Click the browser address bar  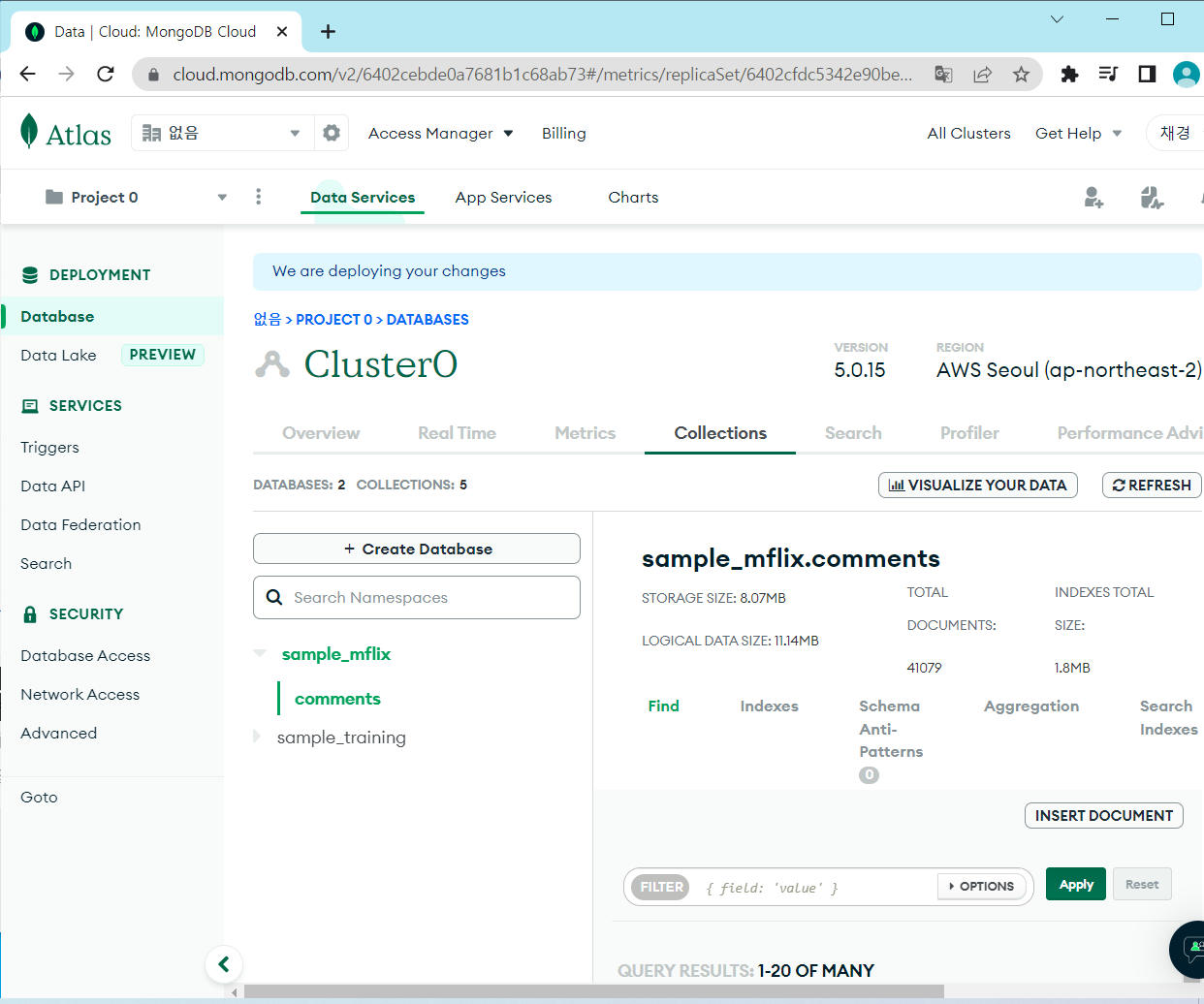[x=543, y=75]
